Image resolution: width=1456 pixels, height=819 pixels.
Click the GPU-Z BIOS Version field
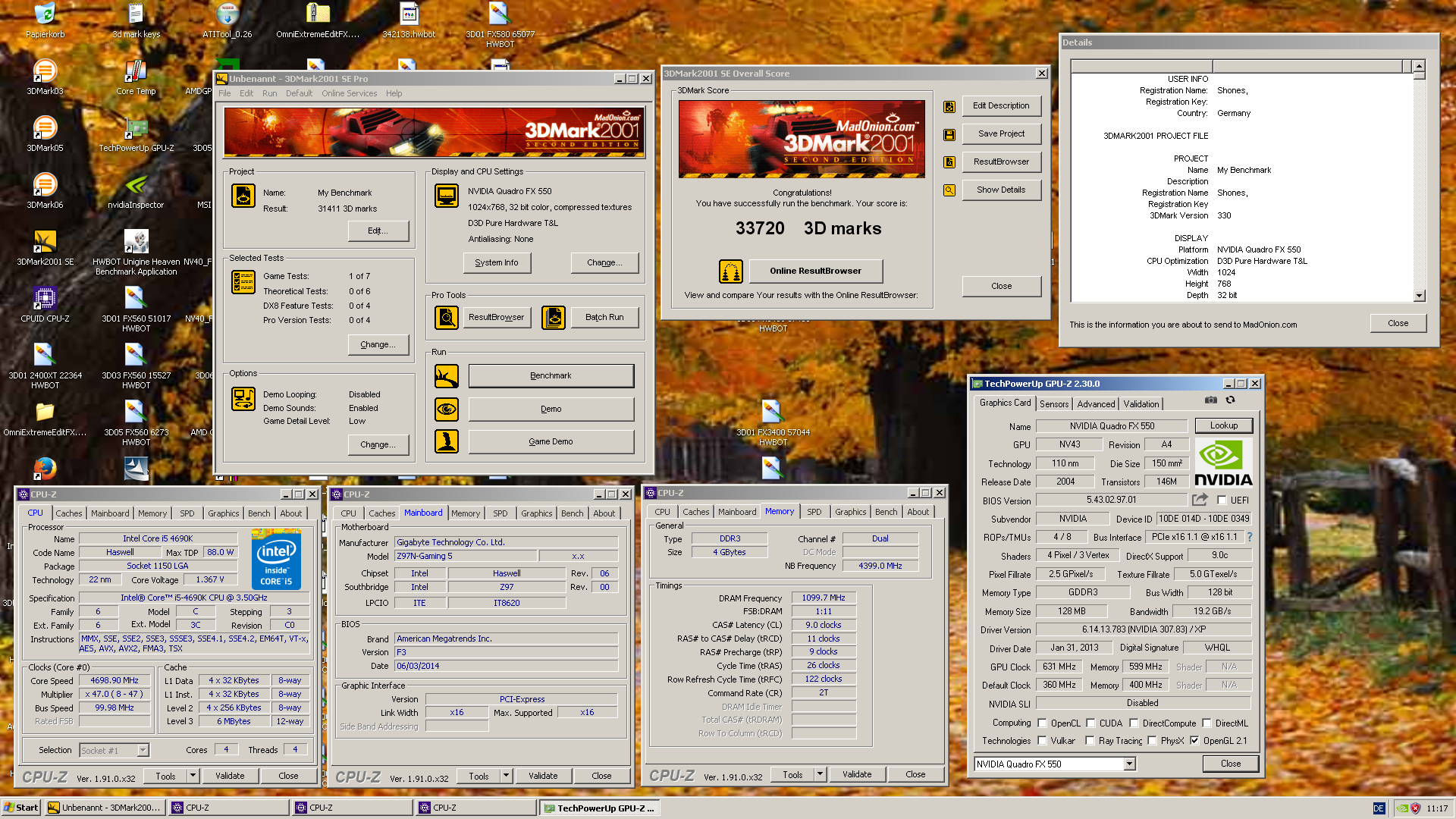point(1111,500)
